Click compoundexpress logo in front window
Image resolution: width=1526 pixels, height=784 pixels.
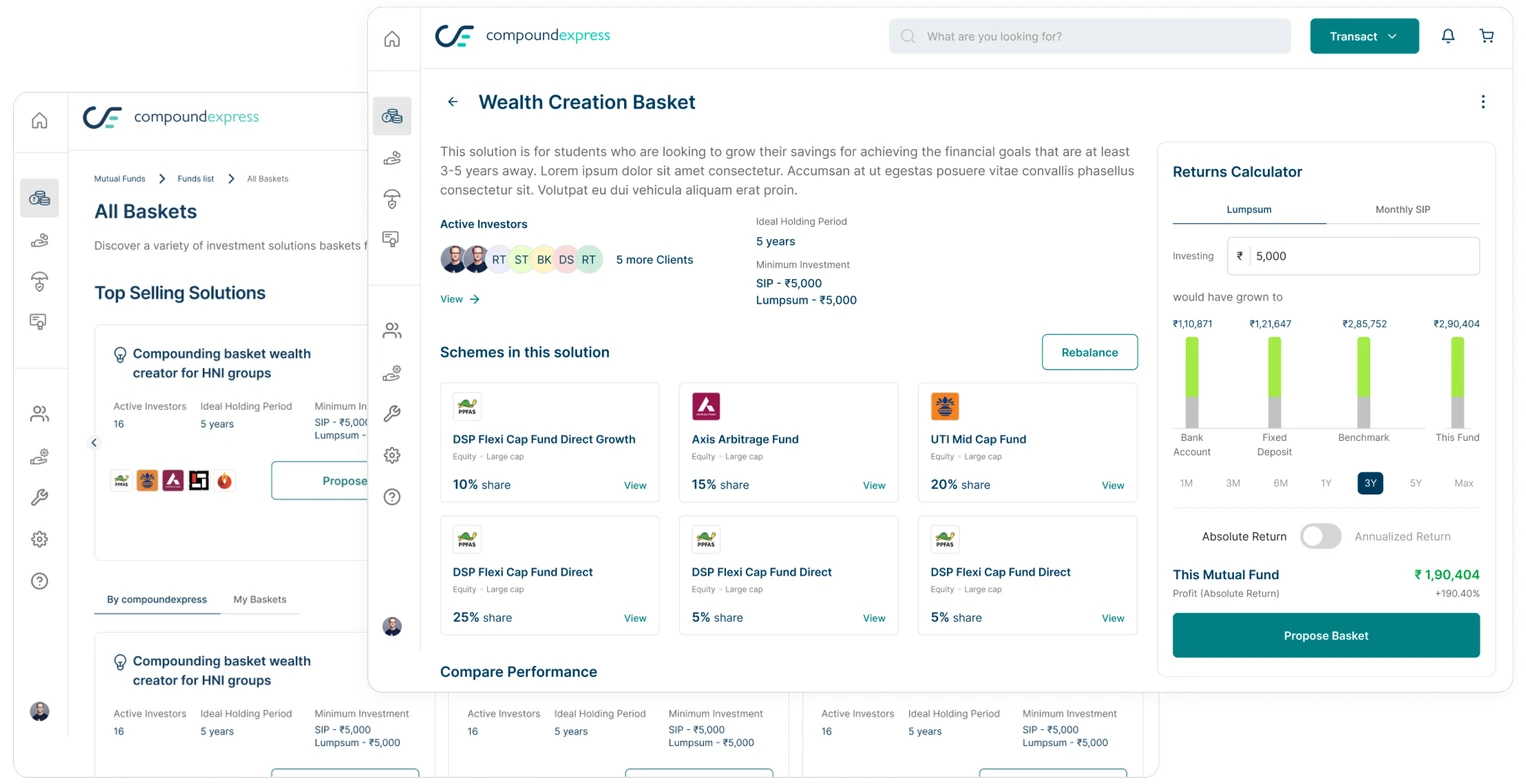(523, 36)
